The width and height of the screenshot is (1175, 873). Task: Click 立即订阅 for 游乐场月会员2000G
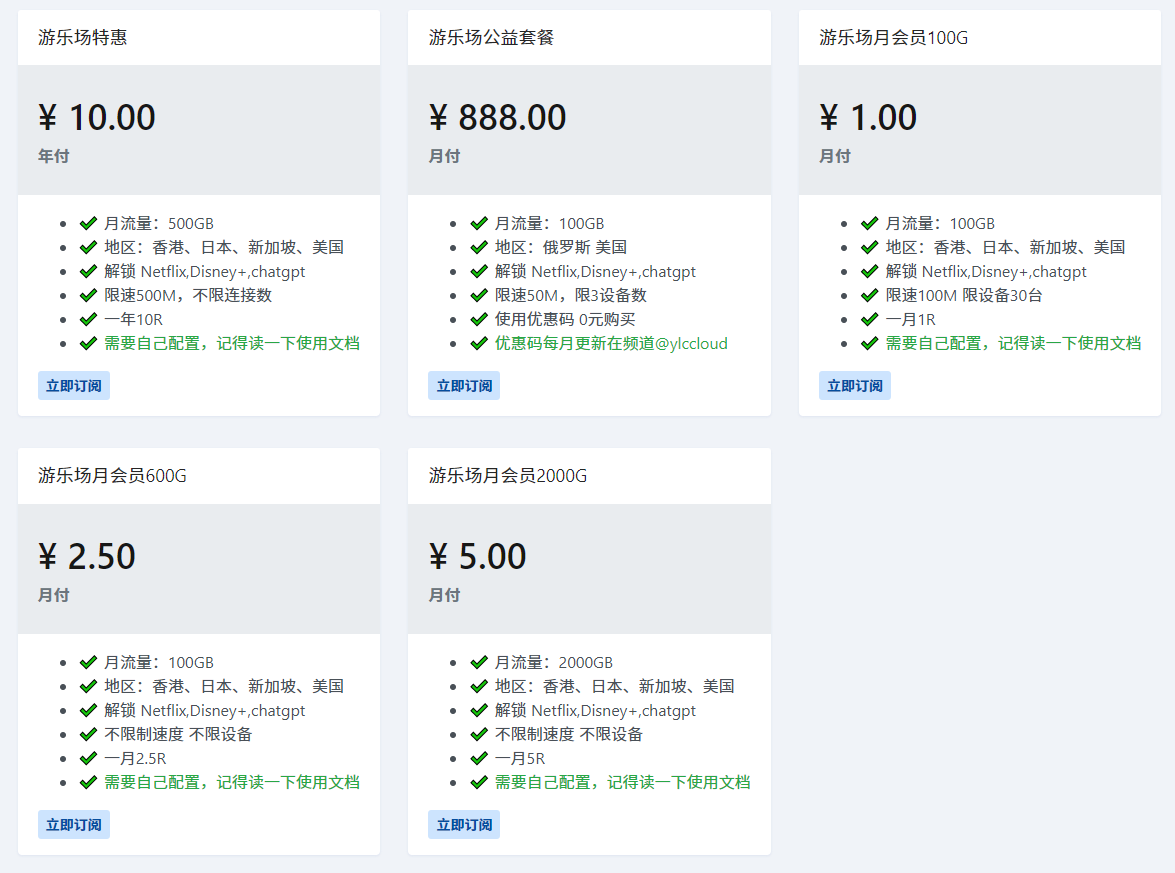464,825
